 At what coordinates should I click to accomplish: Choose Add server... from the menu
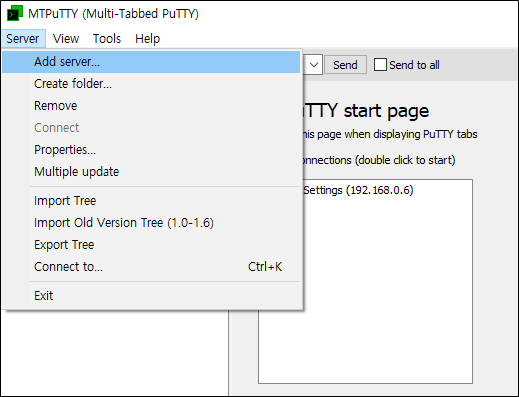coord(151,62)
